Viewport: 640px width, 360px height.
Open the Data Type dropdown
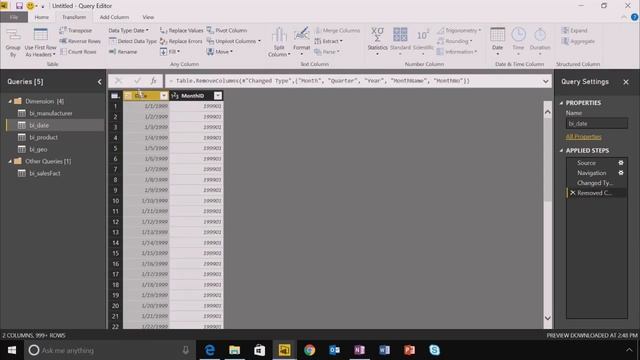coord(129,31)
